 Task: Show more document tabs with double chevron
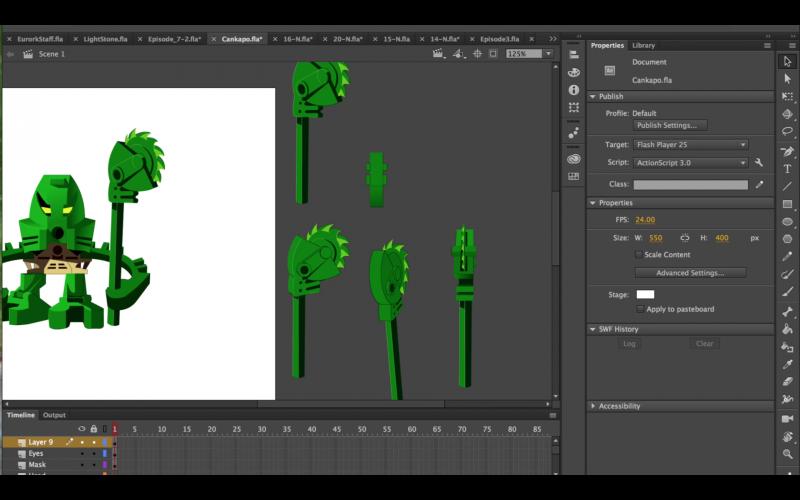pos(553,39)
